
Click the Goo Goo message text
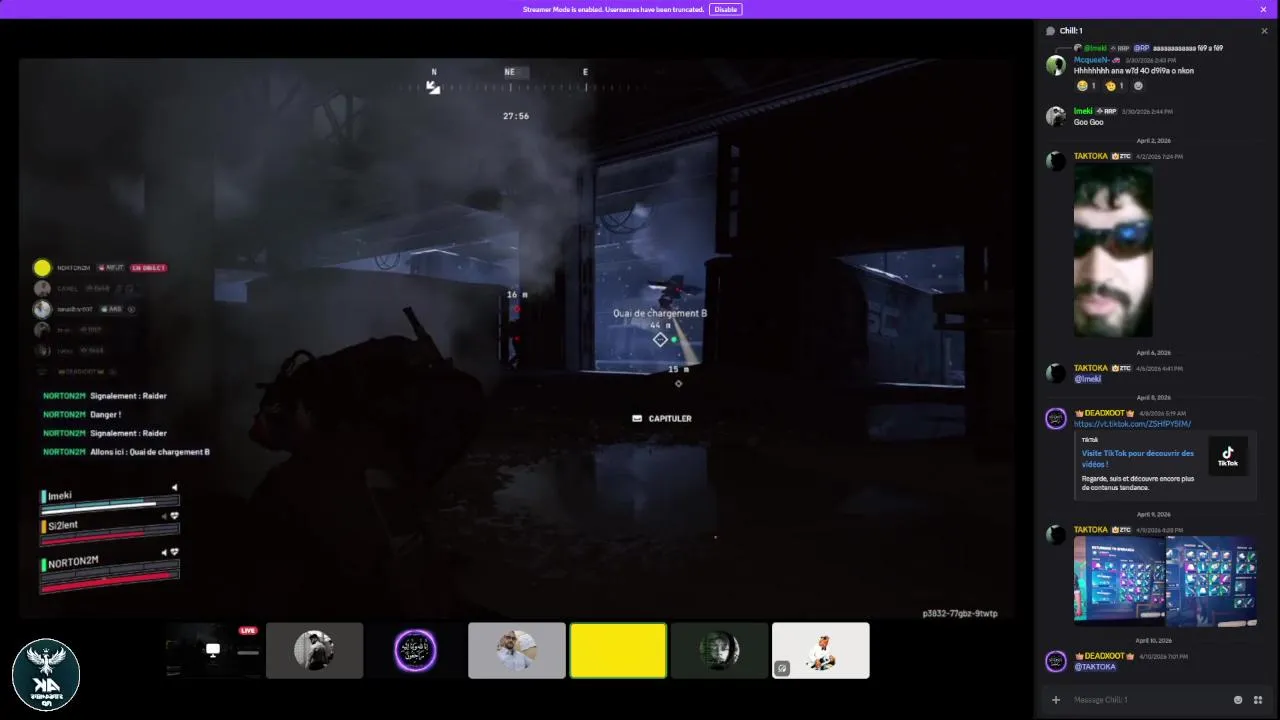(1089, 122)
